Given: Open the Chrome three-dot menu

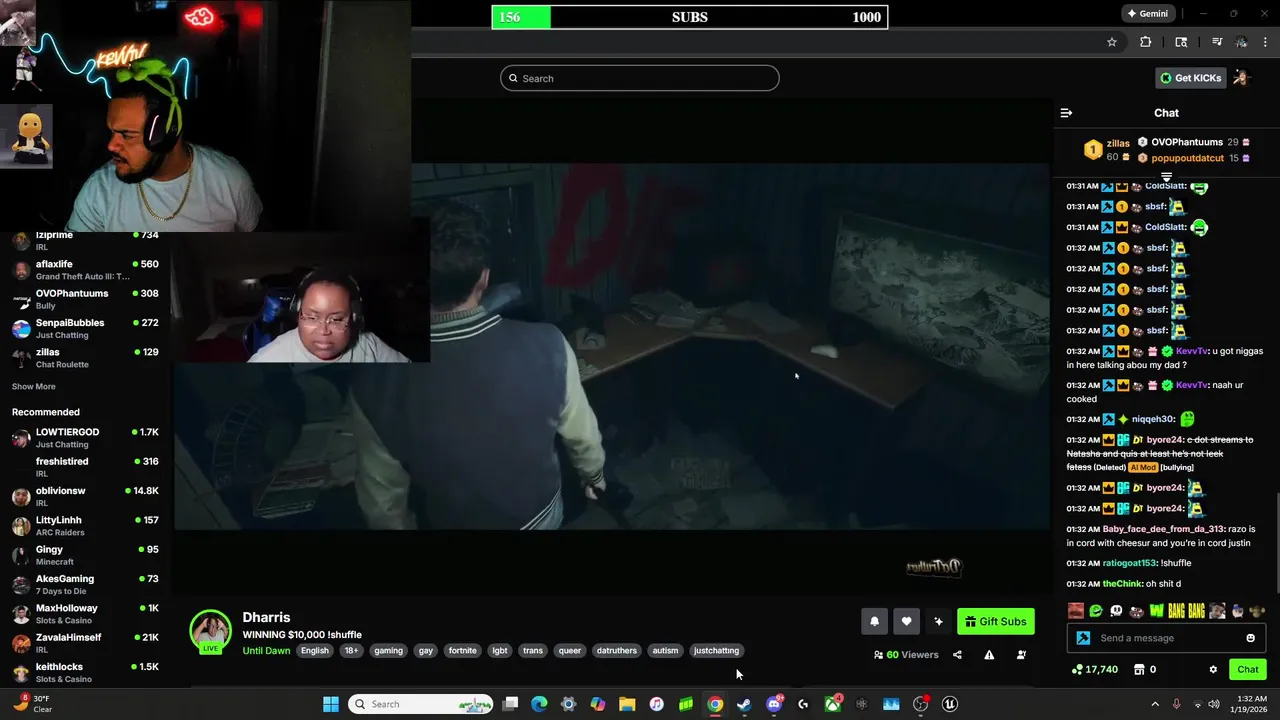Looking at the screenshot, I should coord(1266,42).
